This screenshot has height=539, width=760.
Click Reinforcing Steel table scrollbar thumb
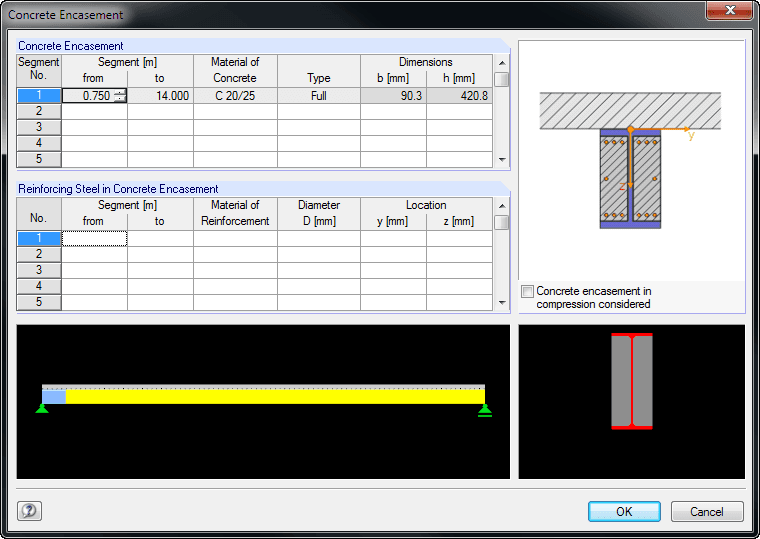502,222
